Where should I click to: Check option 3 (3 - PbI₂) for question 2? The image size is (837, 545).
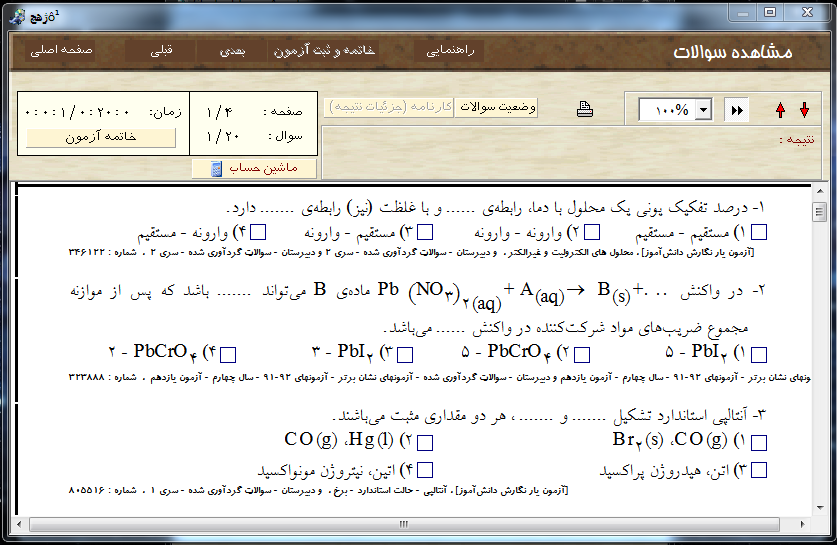(x=405, y=354)
